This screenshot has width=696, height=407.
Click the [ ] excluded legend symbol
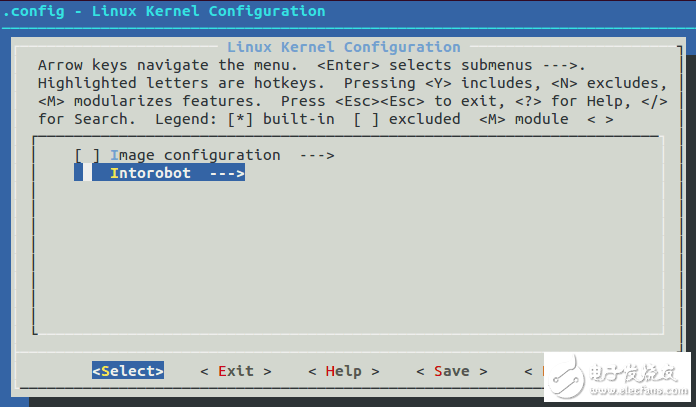(x=366, y=119)
